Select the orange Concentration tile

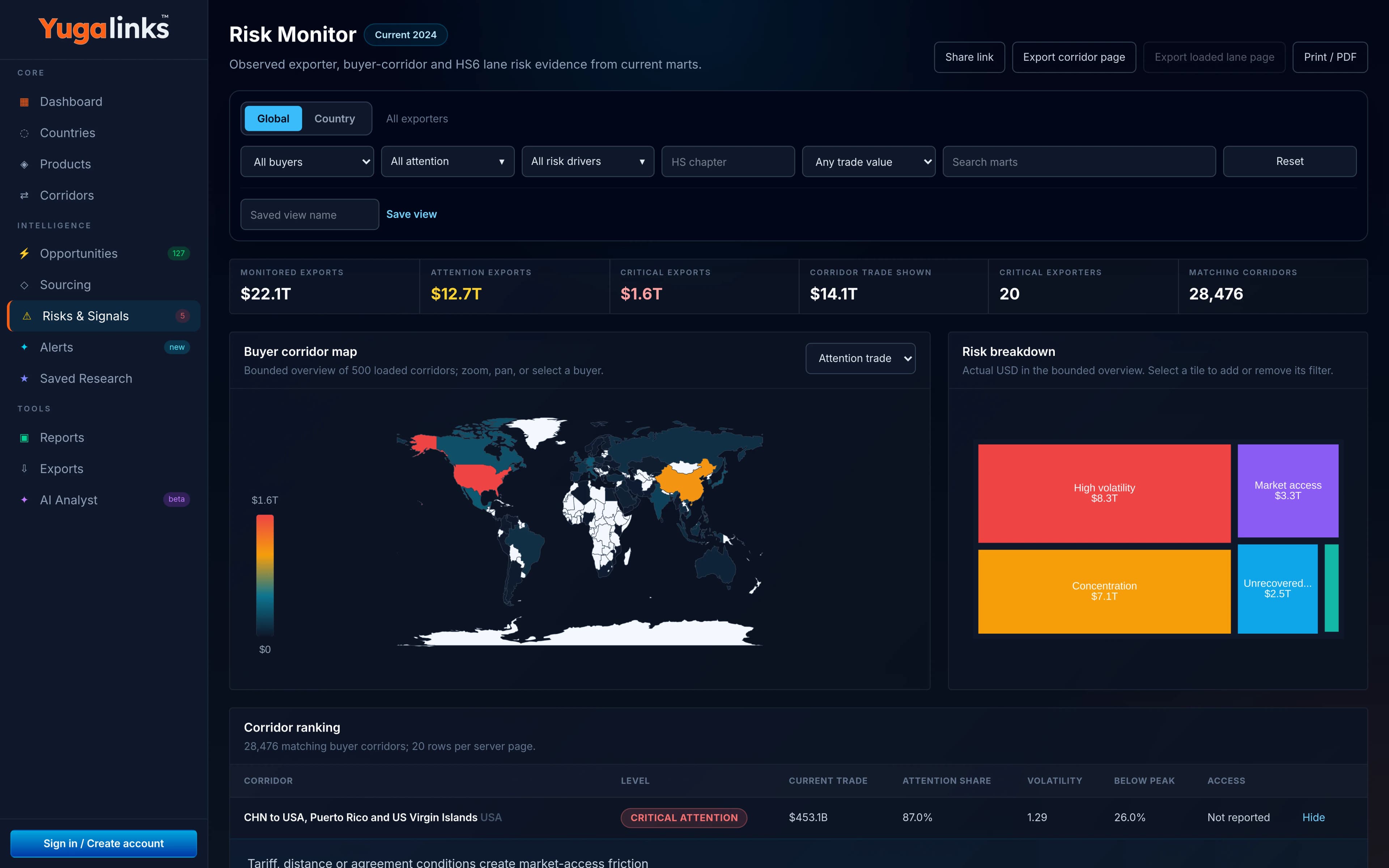1104,591
